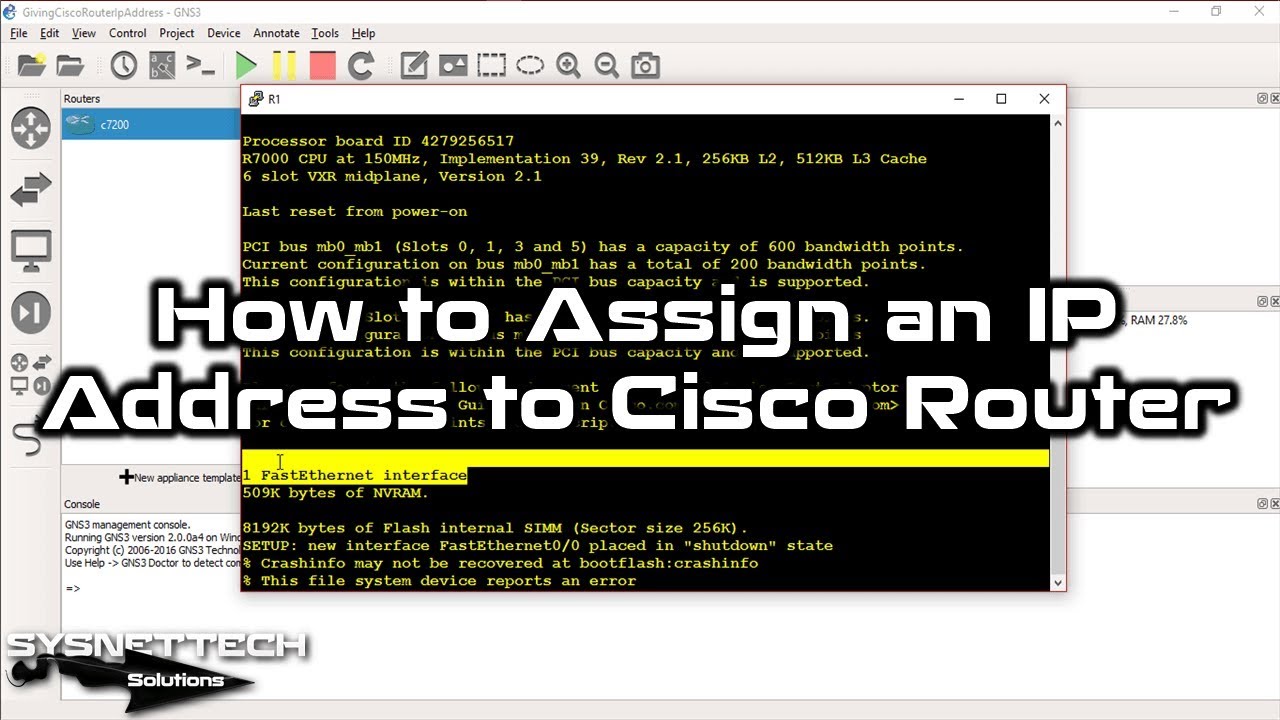Close the R1 console window

click(x=1044, y=99)
